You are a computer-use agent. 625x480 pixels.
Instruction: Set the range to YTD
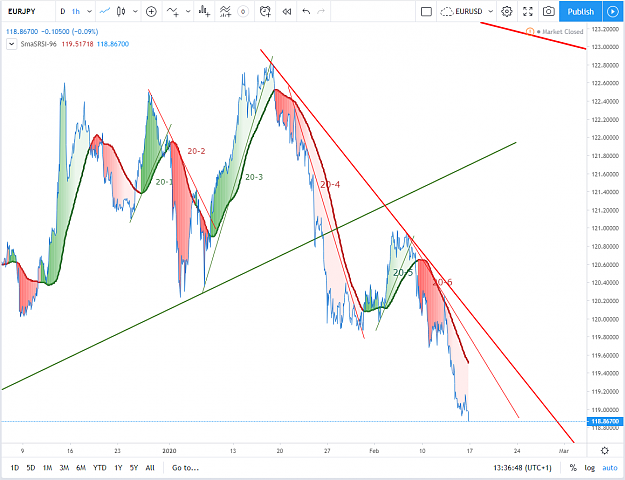(x=100, y=468)
